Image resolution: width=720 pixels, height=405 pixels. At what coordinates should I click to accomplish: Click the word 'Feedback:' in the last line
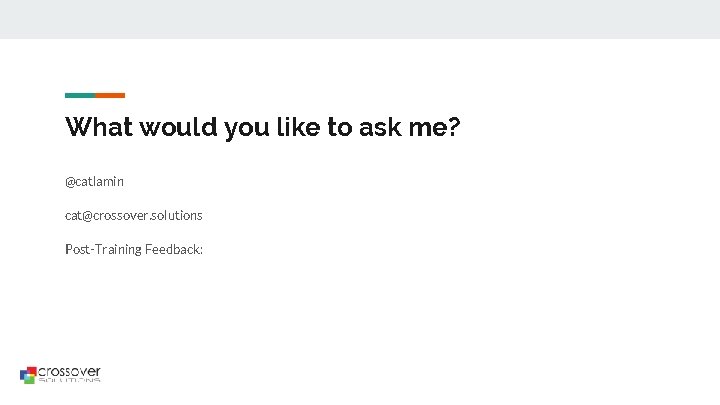tap(173, 248)
